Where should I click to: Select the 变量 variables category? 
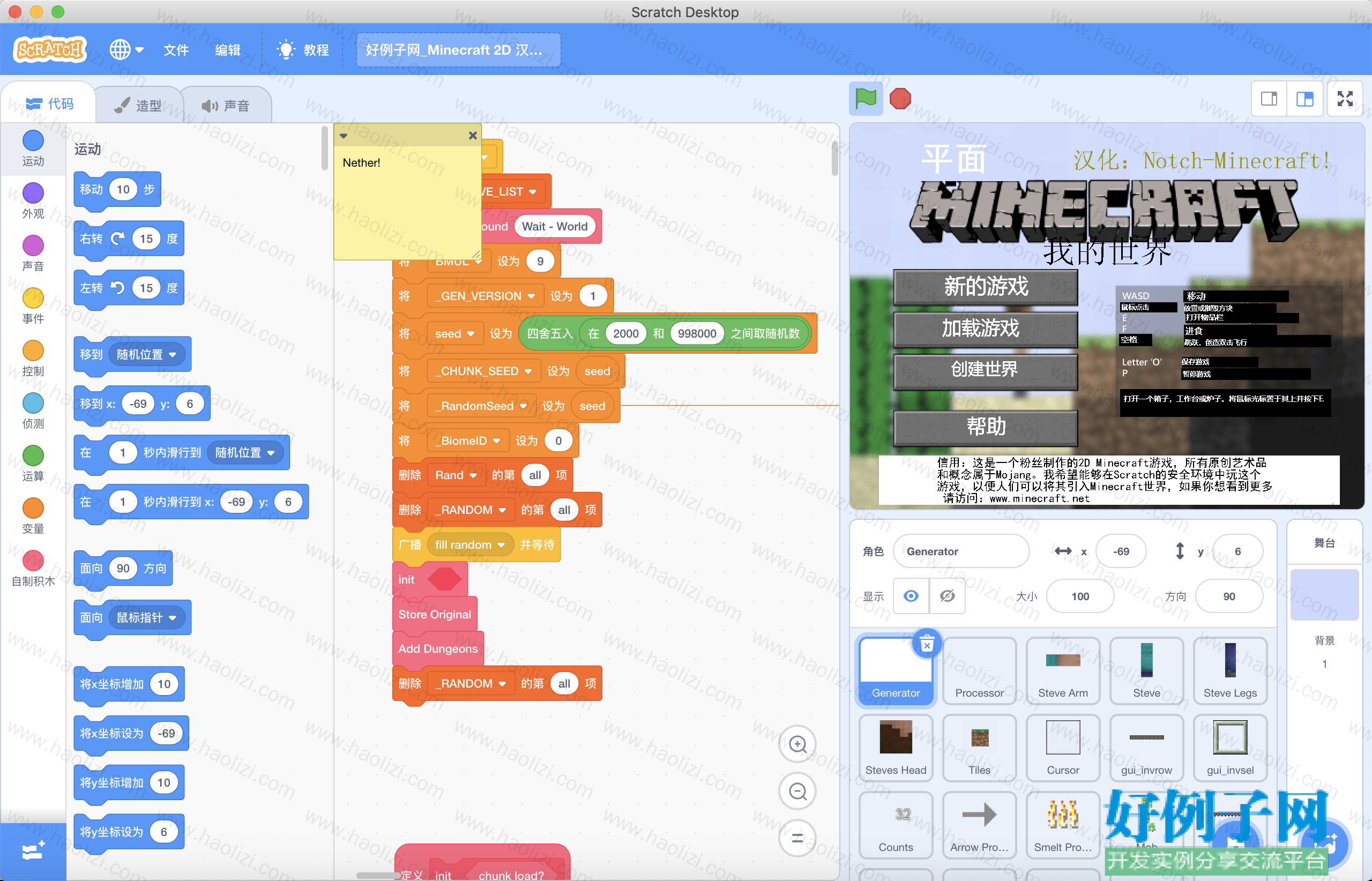[33, 517]
